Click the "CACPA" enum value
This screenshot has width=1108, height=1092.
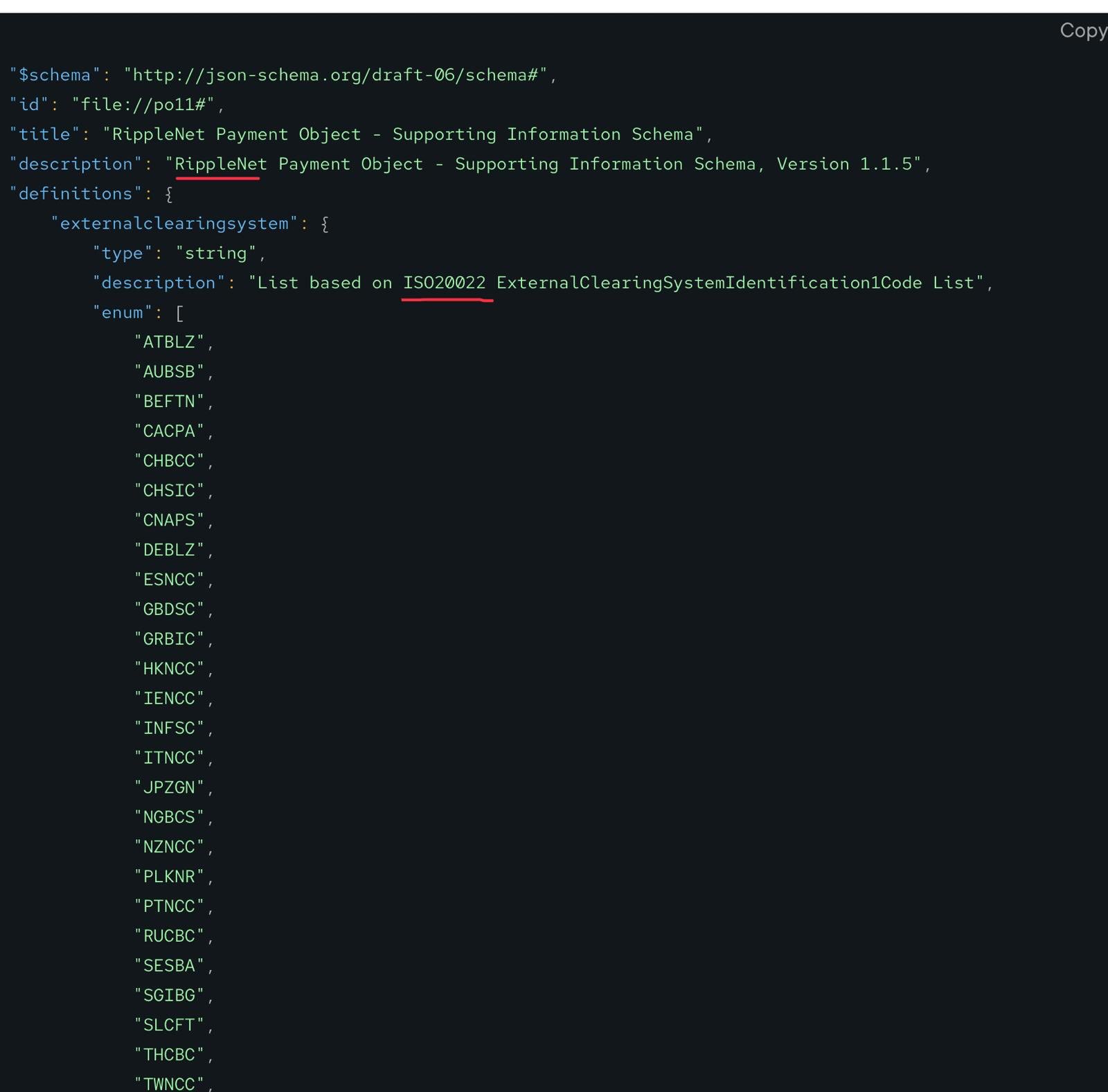click(170, 431)
